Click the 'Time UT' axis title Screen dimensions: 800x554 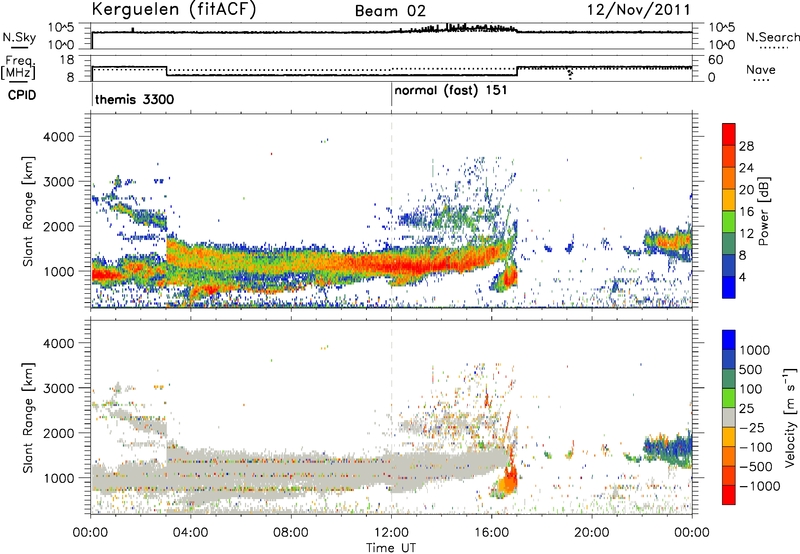(x=391, y=548)
